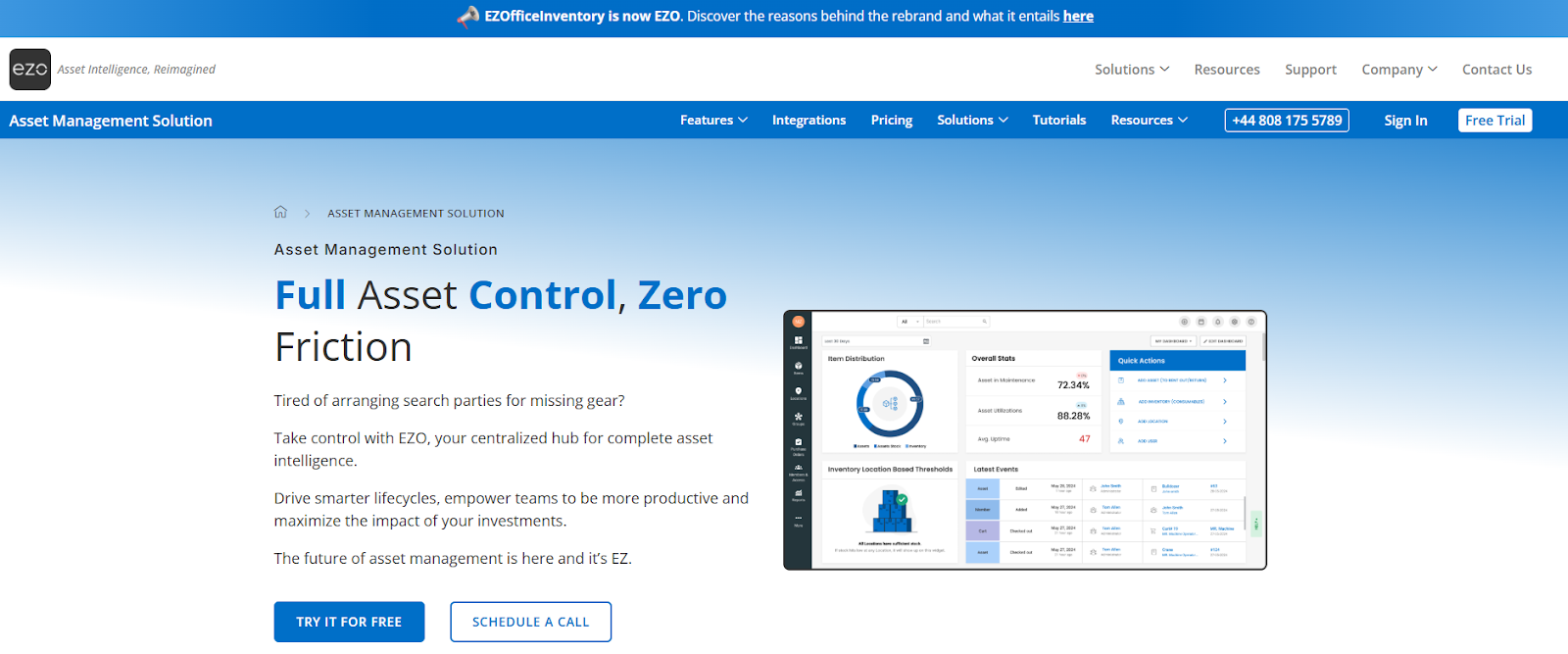Click the Dashboard icon in preview sidebar
This screenshot has height=654, width=1568.
[x=799, y=342]
